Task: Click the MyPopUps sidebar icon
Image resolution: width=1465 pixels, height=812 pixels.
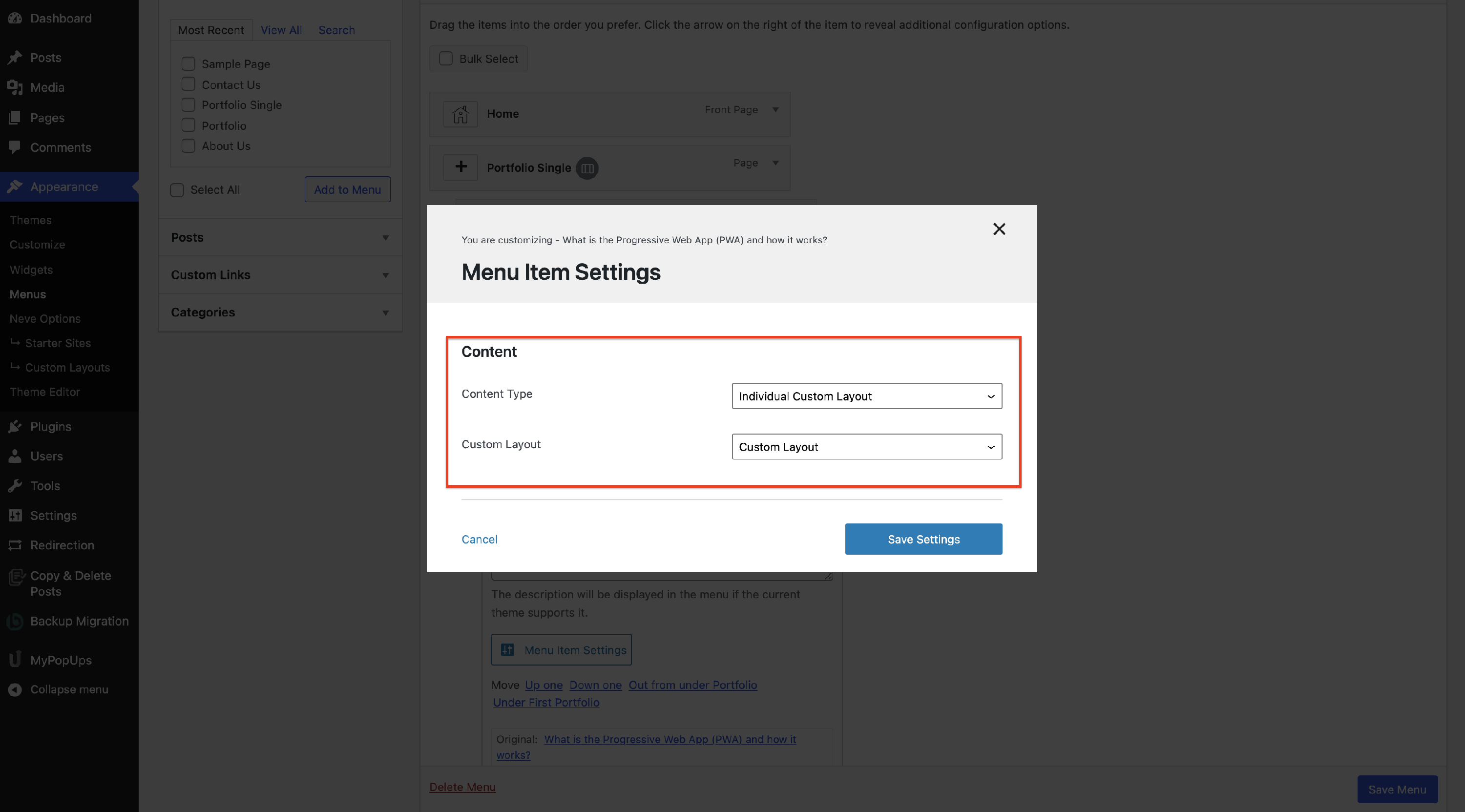Action: coord(15,660)
